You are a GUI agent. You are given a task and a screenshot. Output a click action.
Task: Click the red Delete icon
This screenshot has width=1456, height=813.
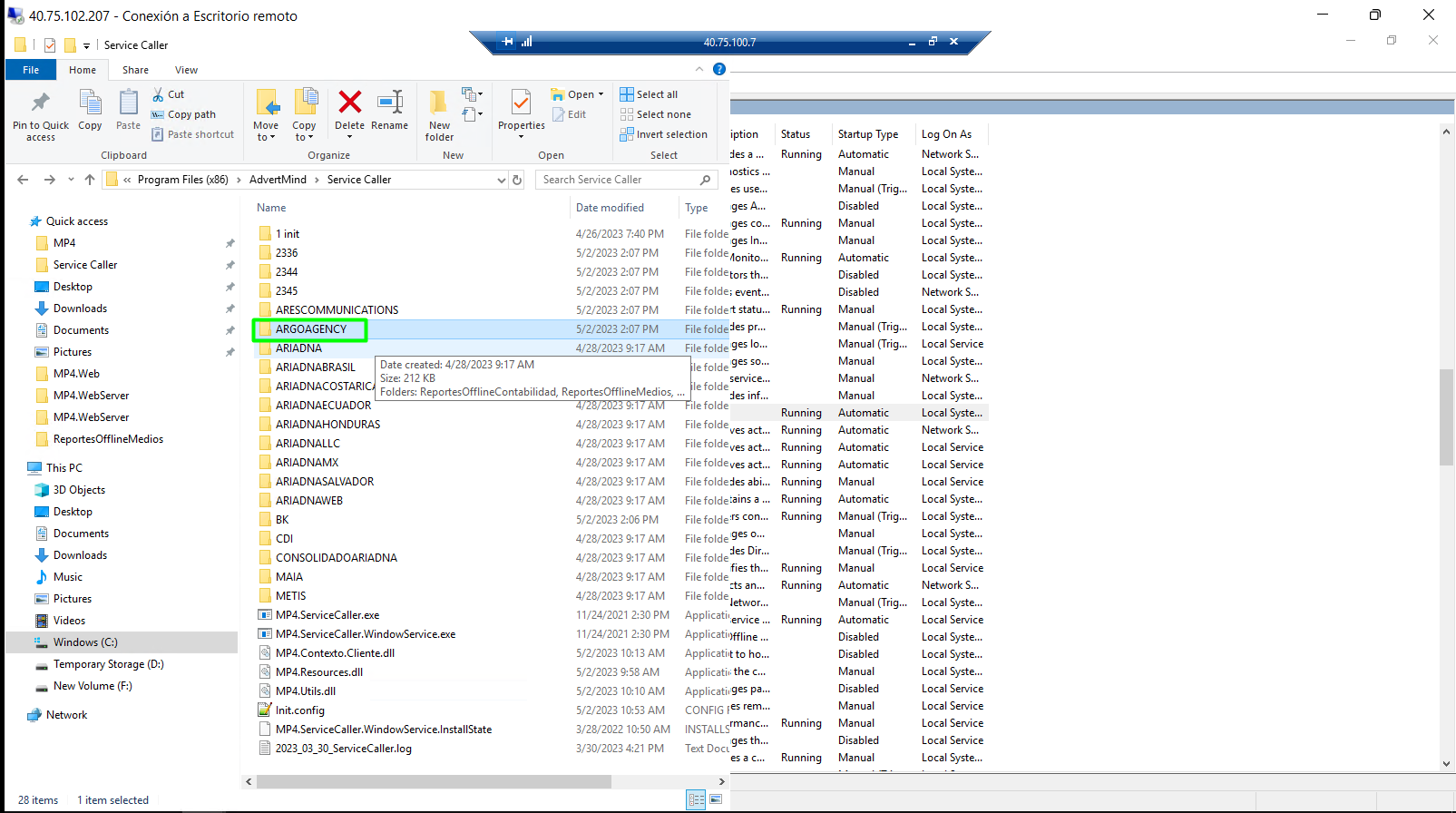349,102
